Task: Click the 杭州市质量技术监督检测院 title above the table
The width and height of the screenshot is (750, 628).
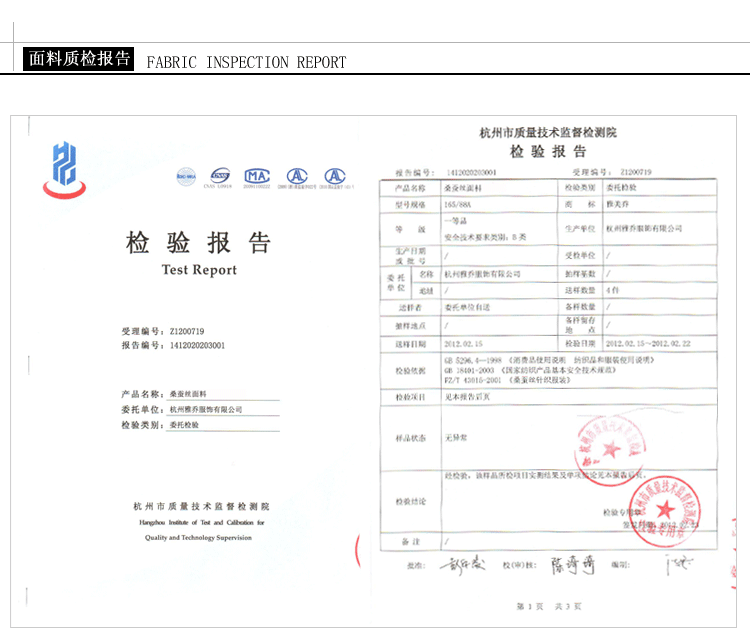Action: 548,132
